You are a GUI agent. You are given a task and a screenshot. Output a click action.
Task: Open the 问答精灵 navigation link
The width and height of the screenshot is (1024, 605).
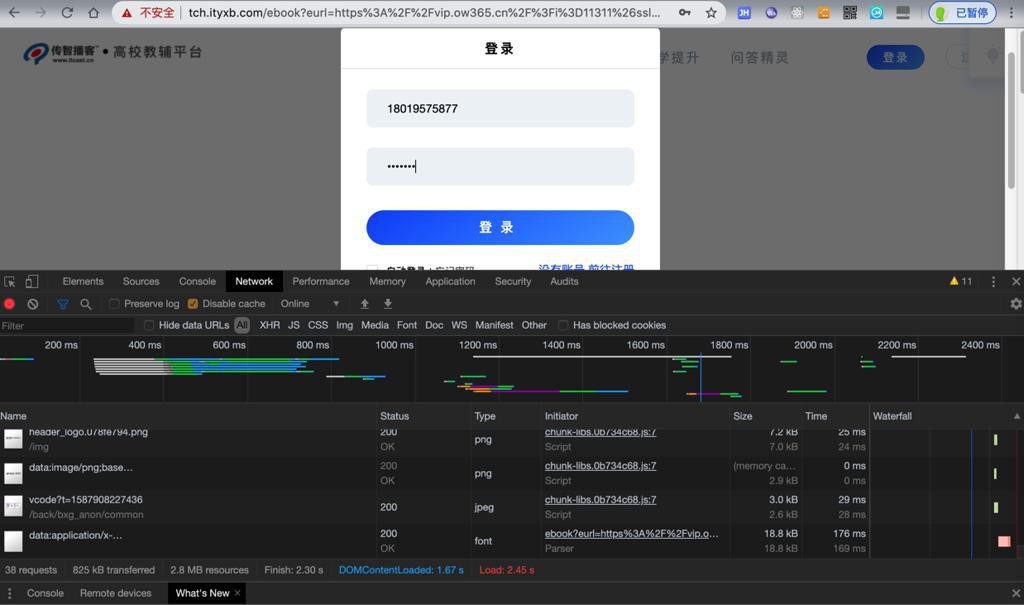[x=760, y=57]
